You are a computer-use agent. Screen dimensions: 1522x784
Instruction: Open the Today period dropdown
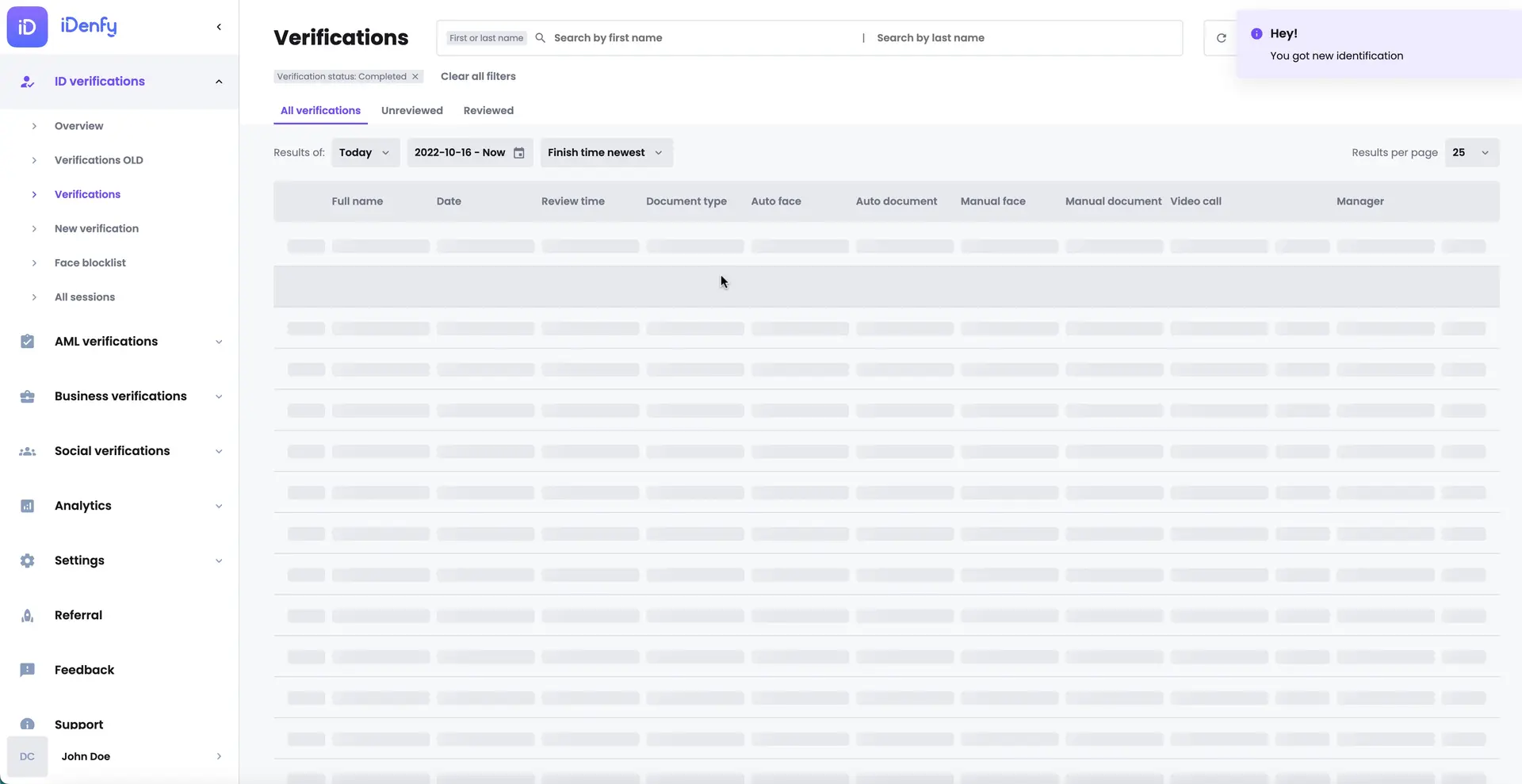tap(364, 153)
